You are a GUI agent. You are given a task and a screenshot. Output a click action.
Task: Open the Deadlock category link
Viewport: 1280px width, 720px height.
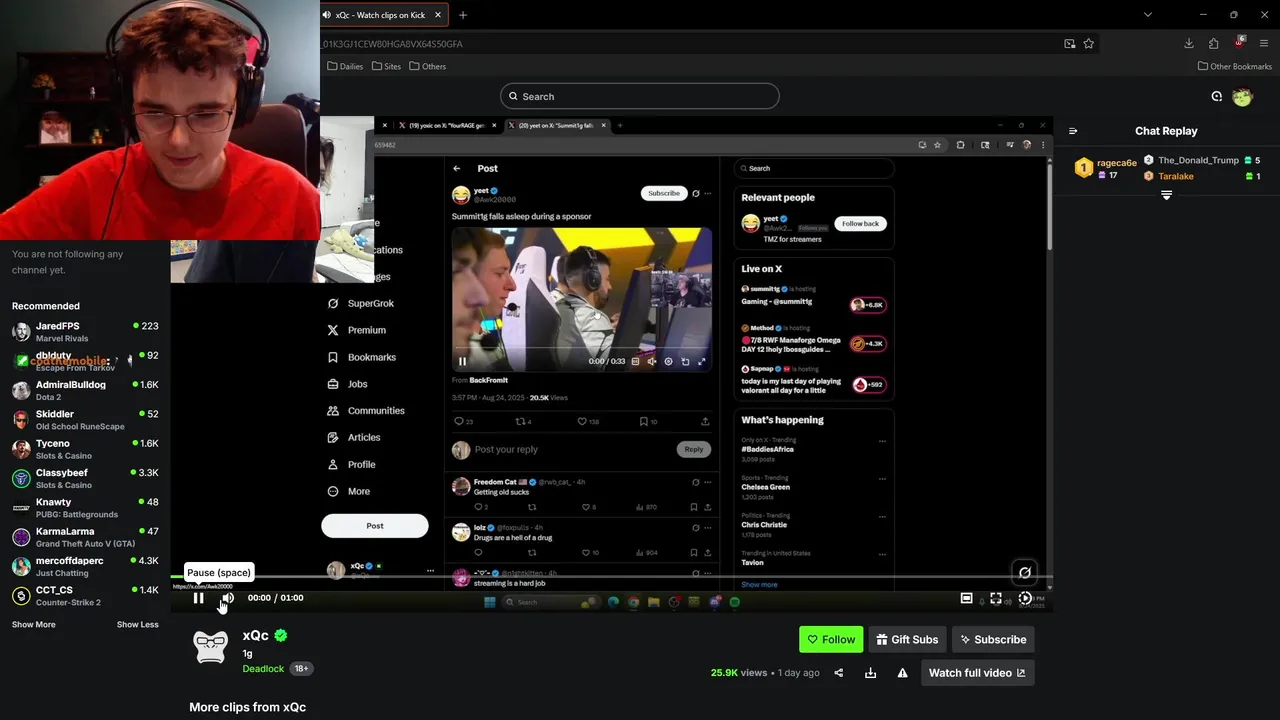263,668
